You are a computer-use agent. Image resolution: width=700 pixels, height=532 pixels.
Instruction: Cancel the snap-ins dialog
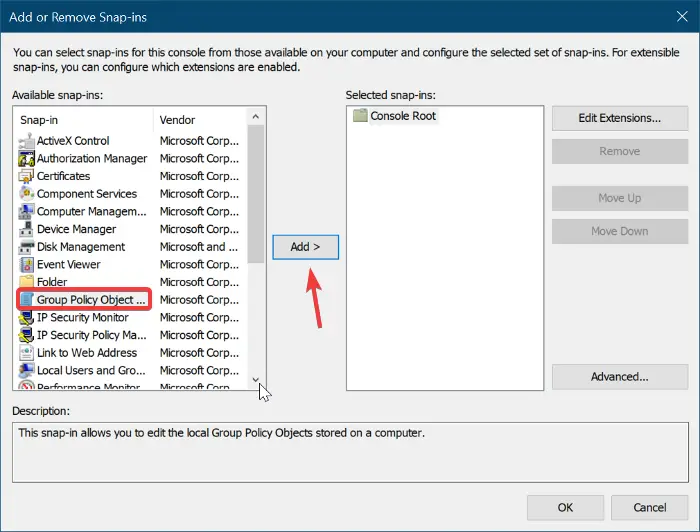pos(650,507)
